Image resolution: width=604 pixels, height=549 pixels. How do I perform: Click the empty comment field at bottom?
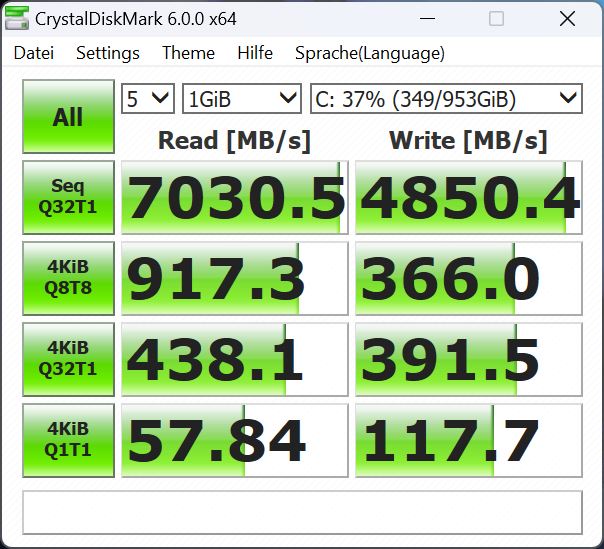click(x=302, y=512)
